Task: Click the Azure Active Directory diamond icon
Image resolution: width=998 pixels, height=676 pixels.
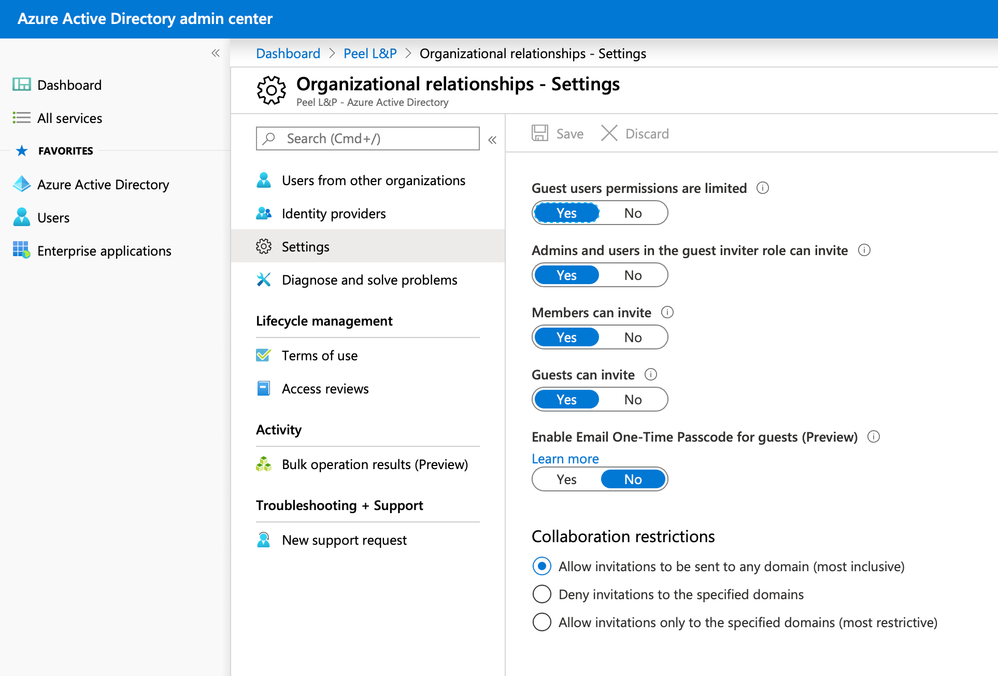Action: pos(21,185)
